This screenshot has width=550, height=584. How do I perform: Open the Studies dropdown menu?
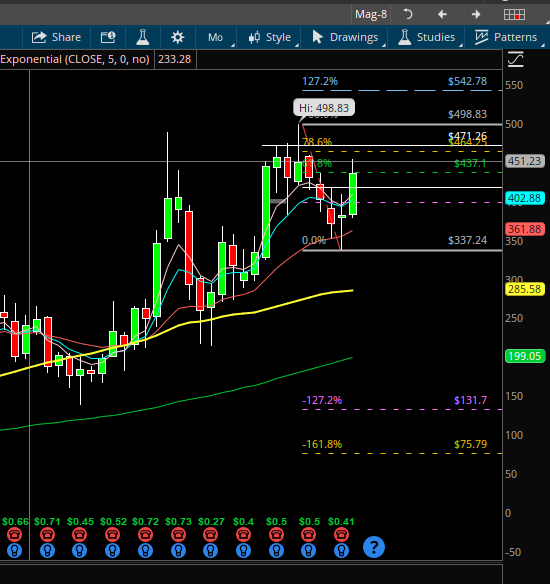click(427, 37)
